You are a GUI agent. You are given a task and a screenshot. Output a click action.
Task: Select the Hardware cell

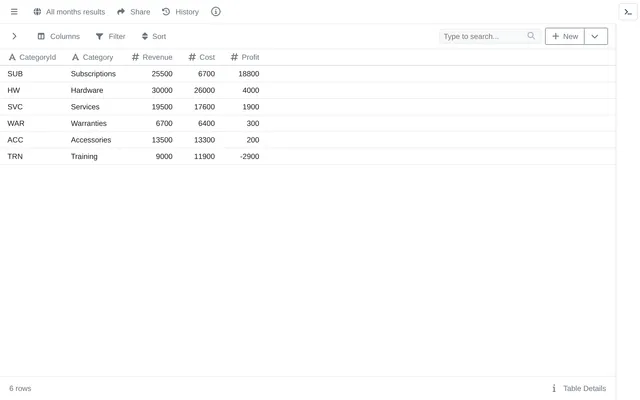pyautogui.click(x=87, y=90)
